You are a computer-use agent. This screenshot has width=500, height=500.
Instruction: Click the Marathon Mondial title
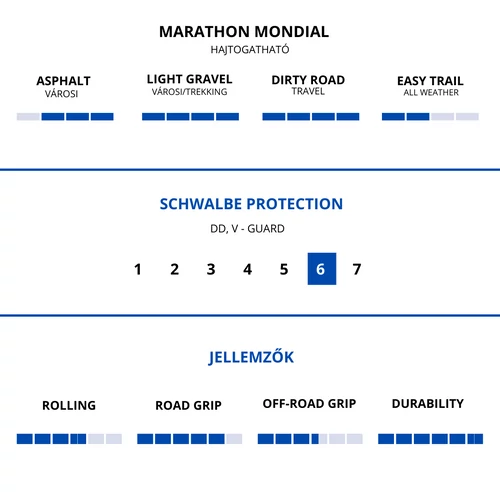point(244,32)
